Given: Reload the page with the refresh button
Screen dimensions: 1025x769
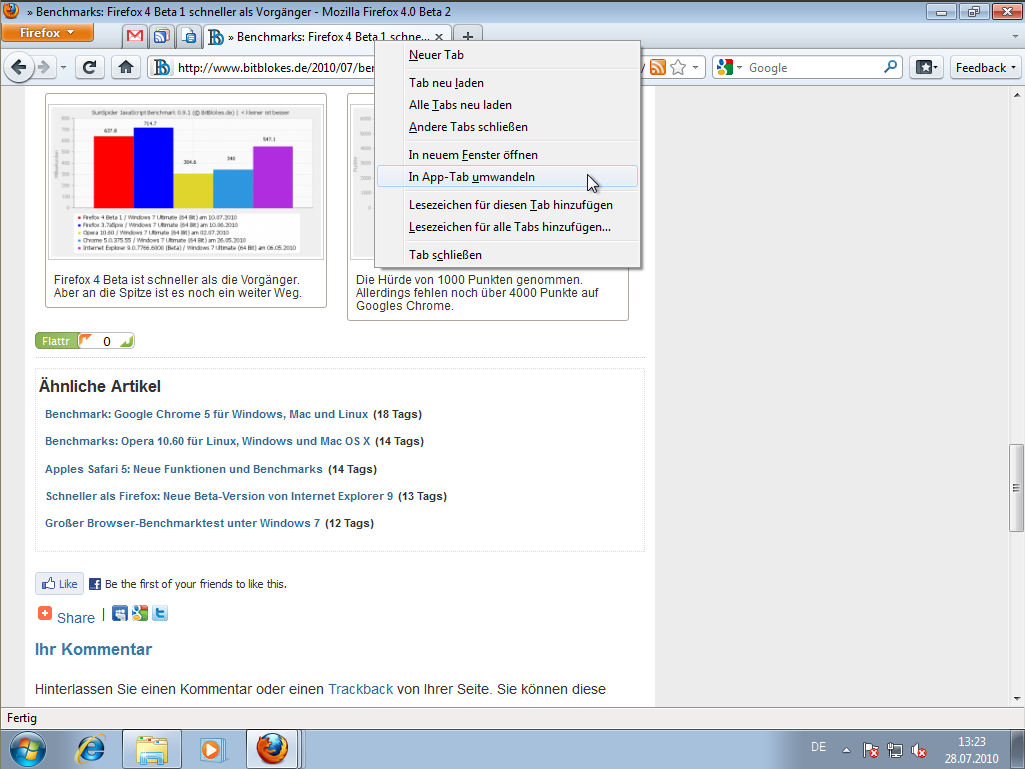Looking at the screenshot, I should coord(90,67).
